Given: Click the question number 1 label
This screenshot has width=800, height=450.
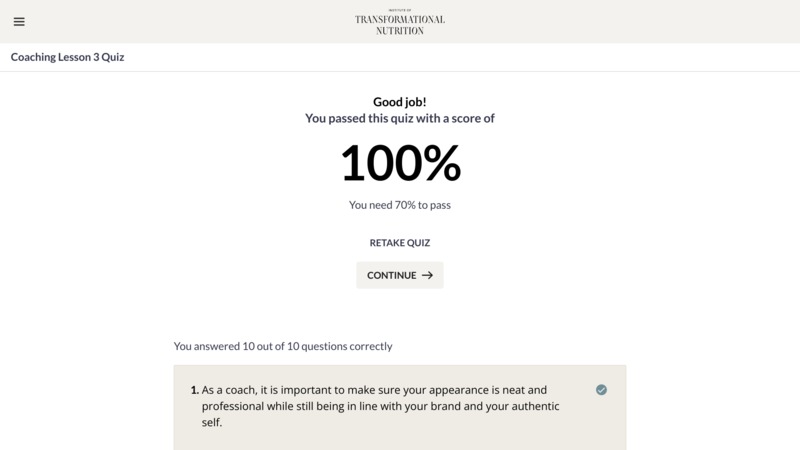Looking at the screenshot, I should 194,390.
